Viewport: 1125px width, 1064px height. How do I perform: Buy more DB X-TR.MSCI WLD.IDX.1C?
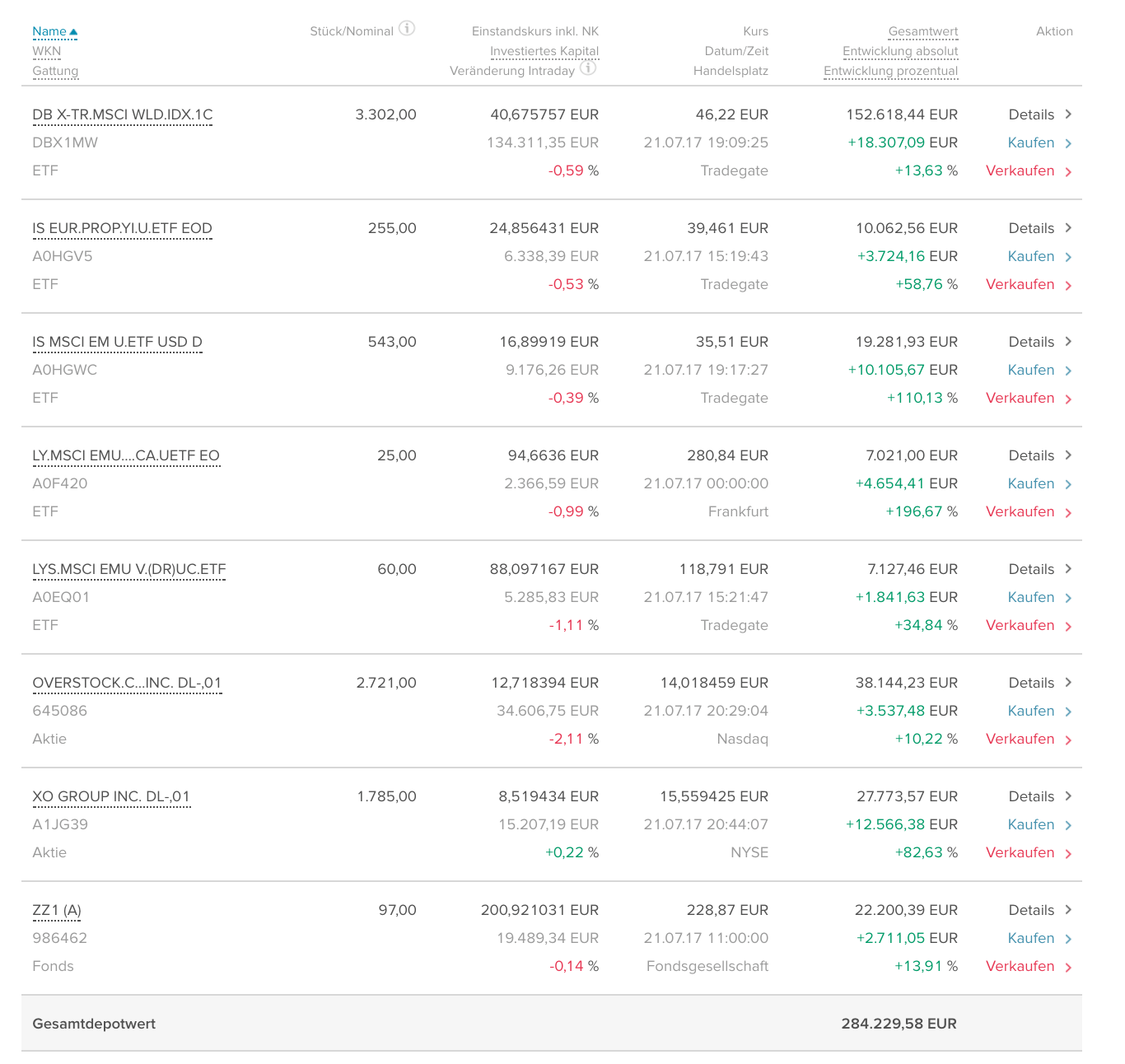point(1031,143)
